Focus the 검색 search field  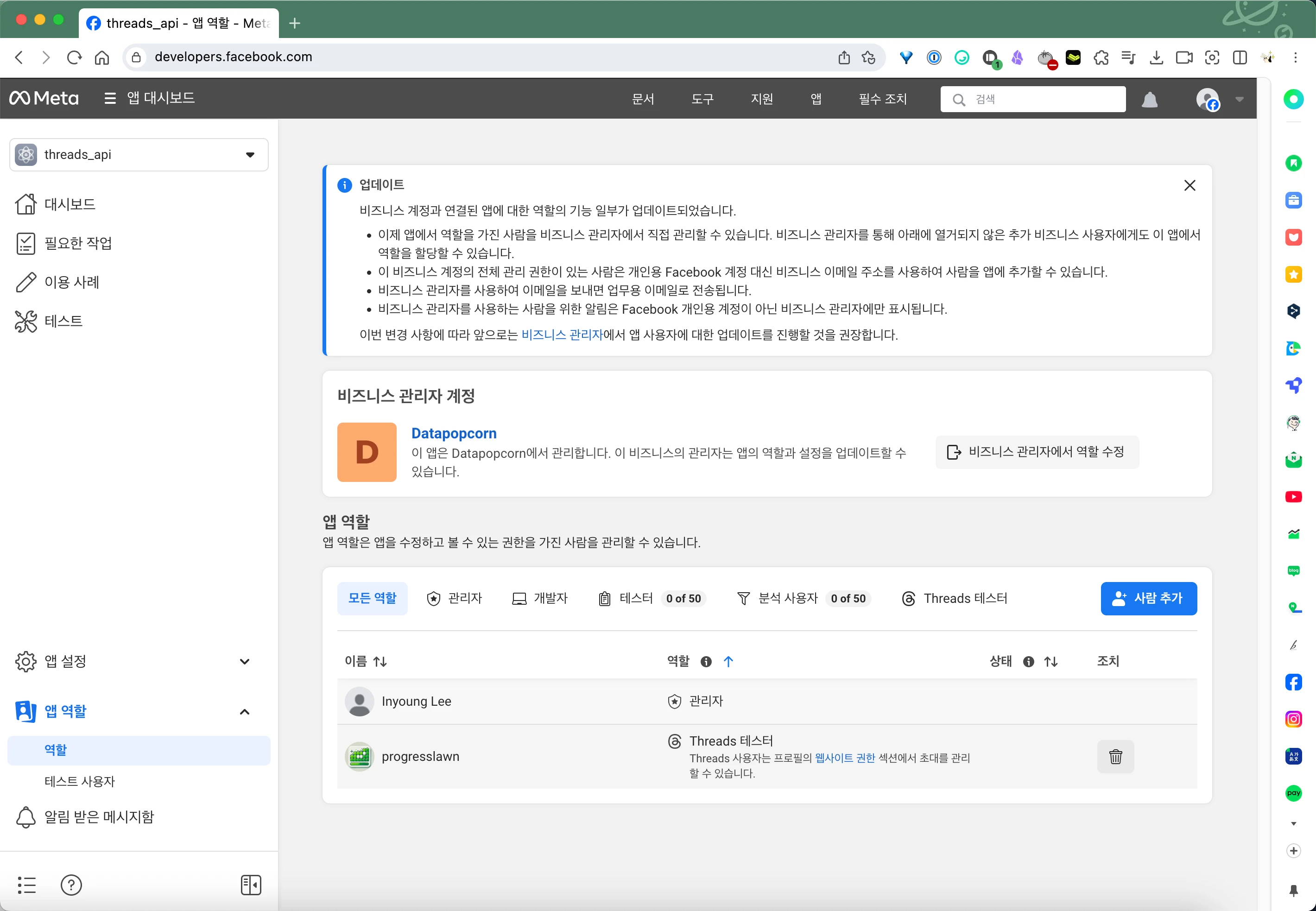[x=1032, y=99]
